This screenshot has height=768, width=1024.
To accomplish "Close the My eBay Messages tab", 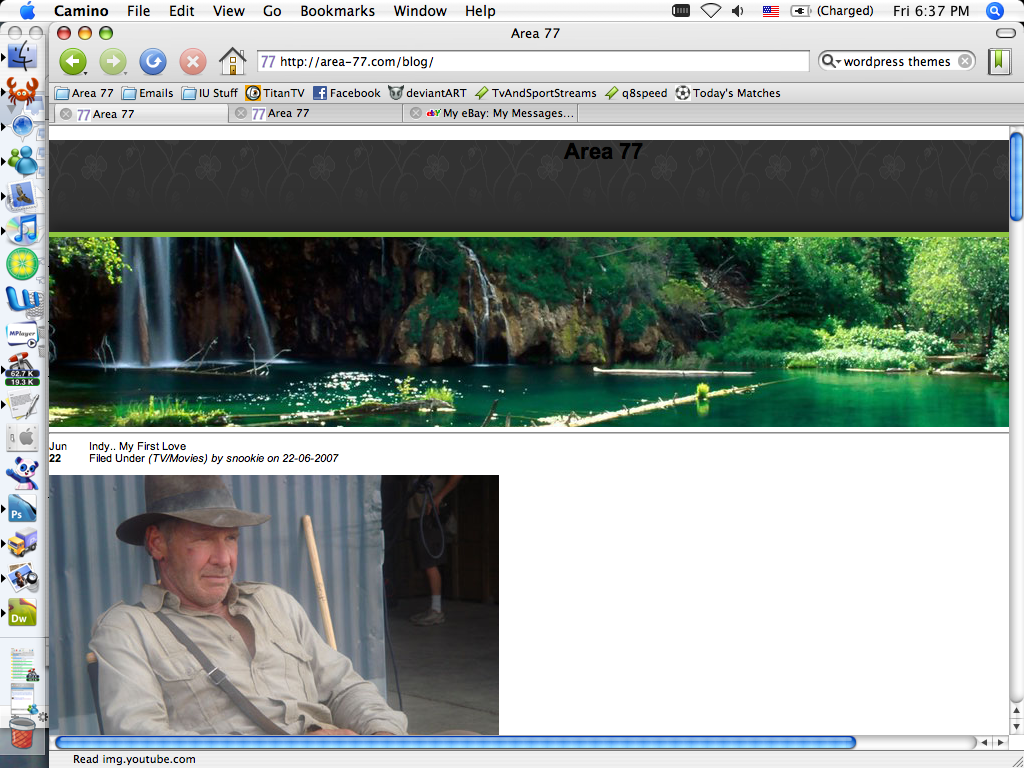I will (415, 113).
